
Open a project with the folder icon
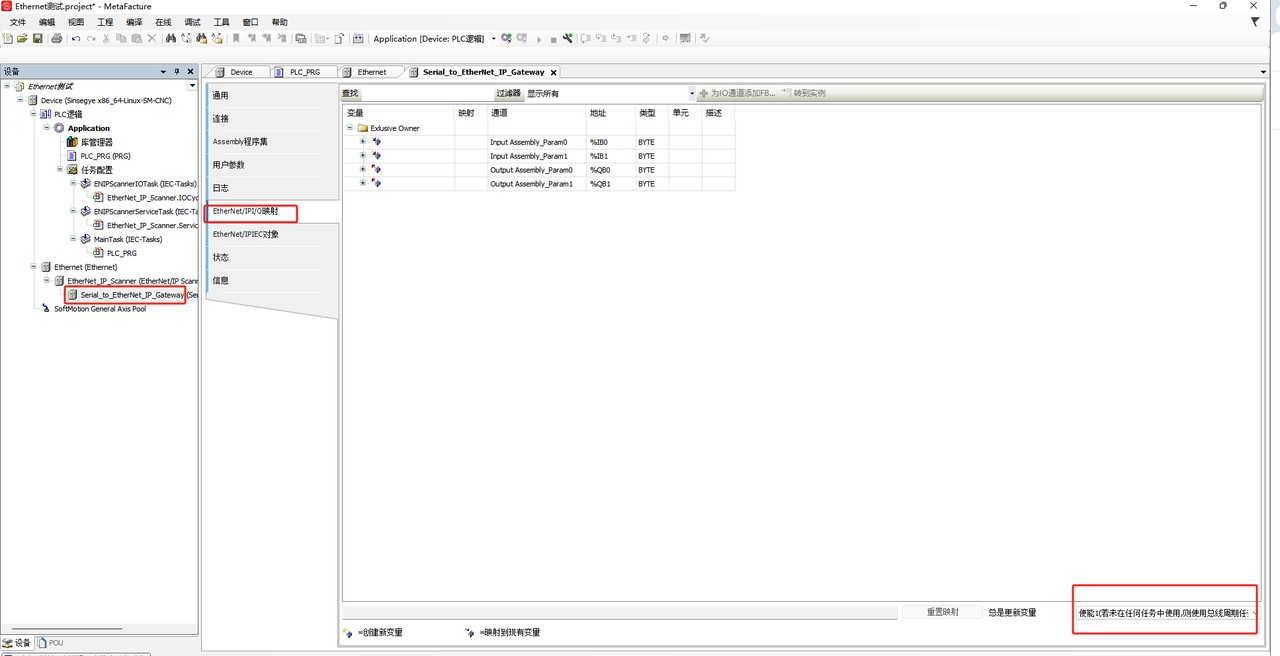click(23, 39)
